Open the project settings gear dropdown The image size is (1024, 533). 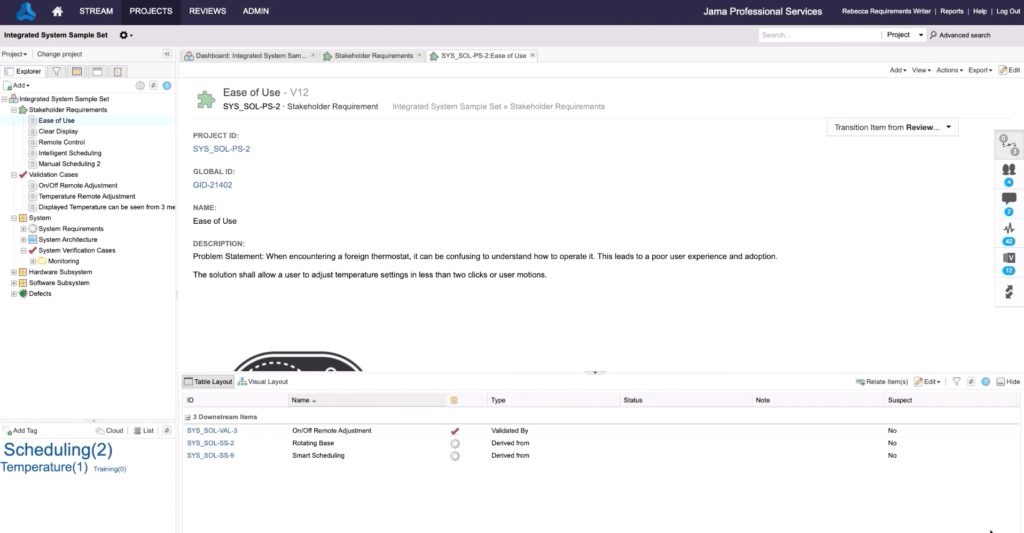126,35
